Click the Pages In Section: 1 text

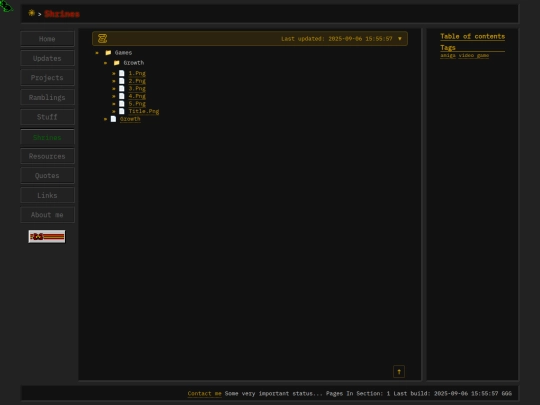click(x=358, y=393)
